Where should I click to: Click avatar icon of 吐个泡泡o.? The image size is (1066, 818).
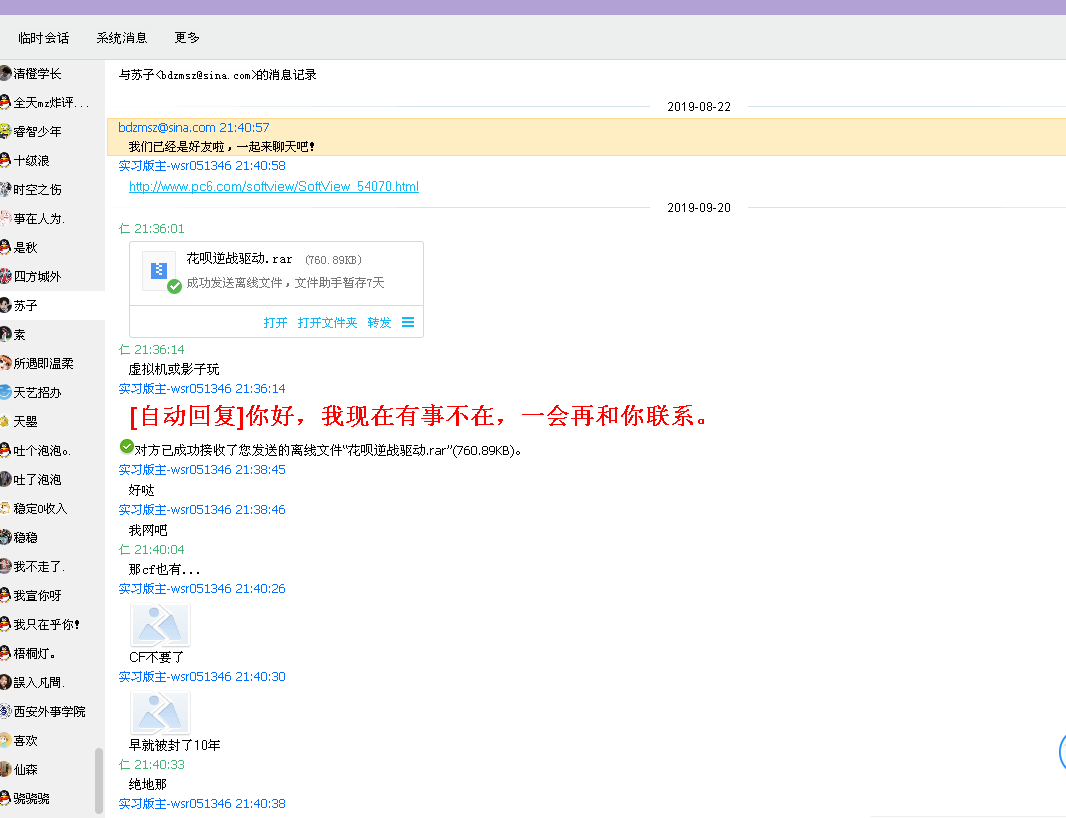(5, 450)
